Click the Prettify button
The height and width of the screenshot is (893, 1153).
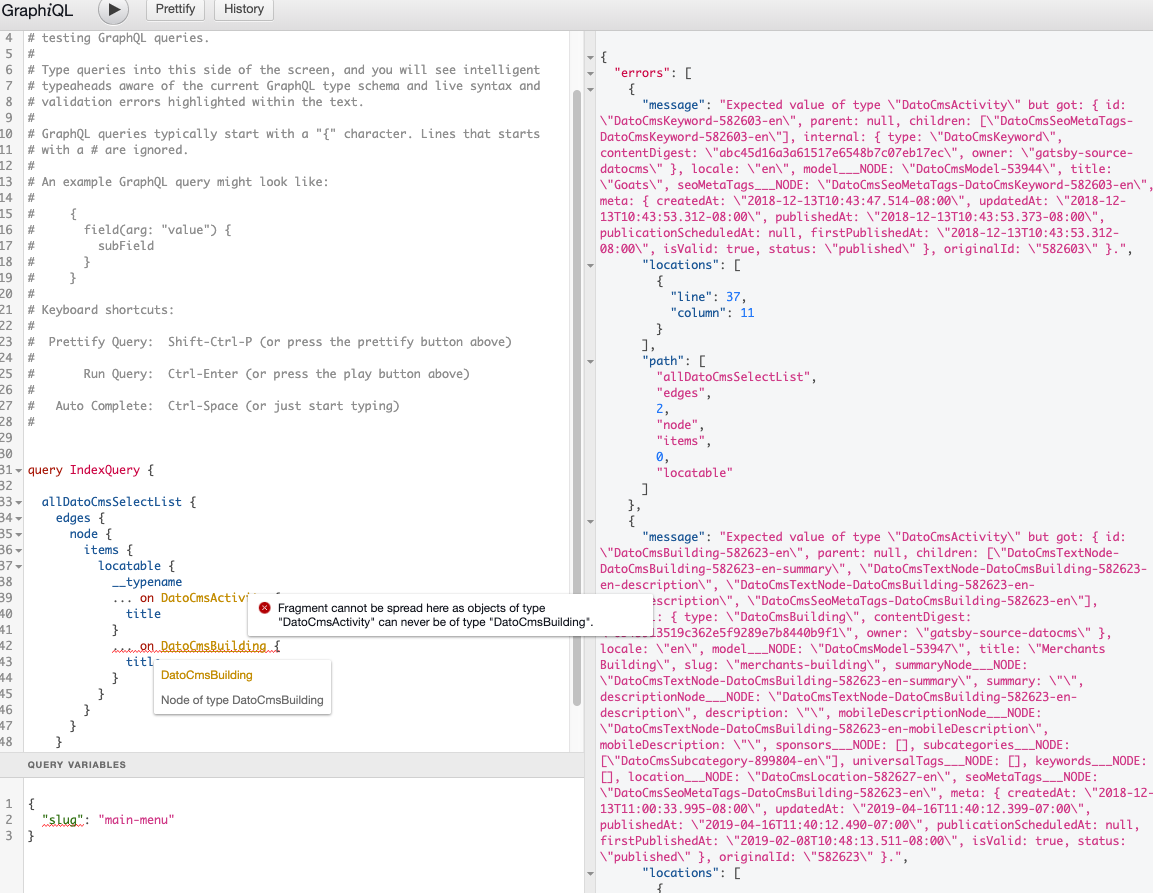[175, 9]
